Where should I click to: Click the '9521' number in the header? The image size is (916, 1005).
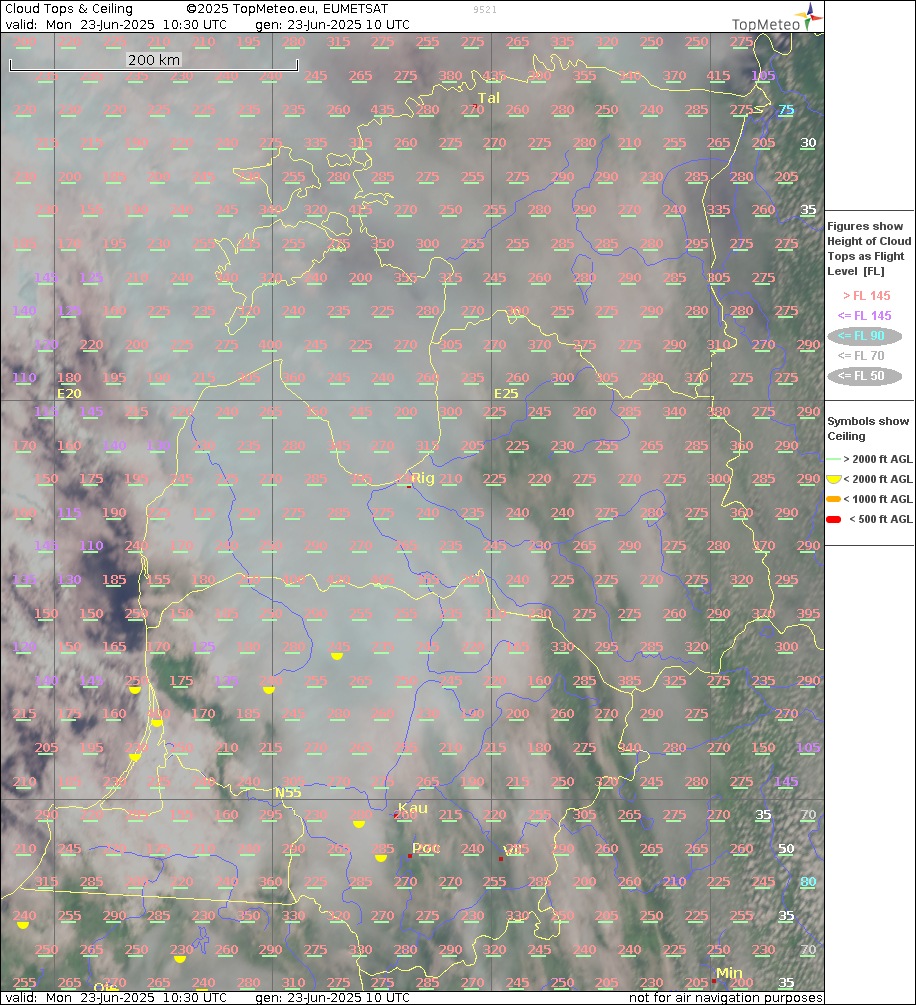(x=485, y=10)
